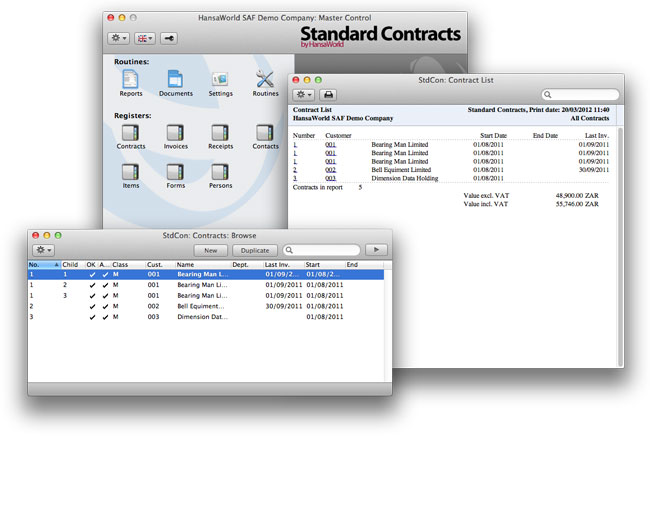
Task: Sort by the Cust. column header
Action: click(160, 265)
